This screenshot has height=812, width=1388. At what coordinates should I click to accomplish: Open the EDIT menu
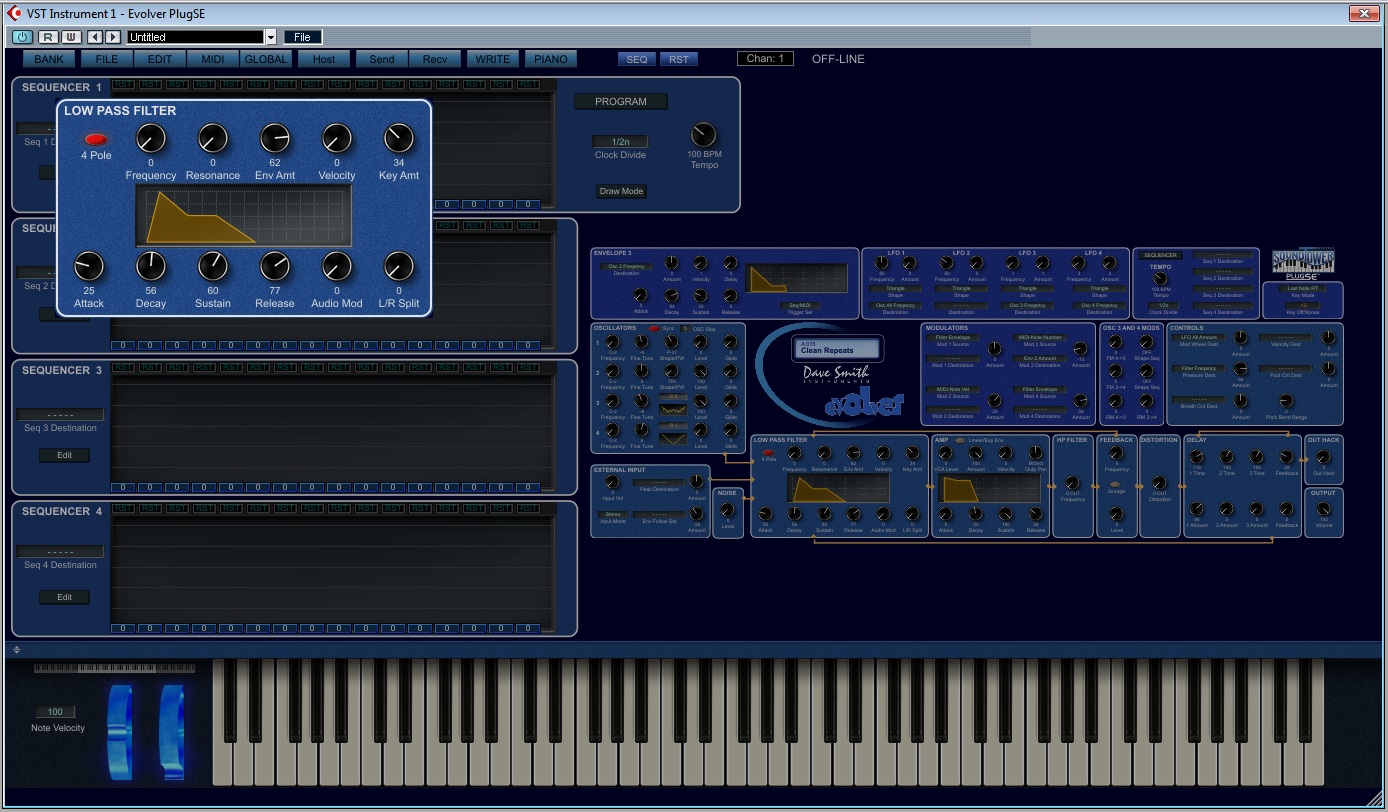(x=160, y=59)
